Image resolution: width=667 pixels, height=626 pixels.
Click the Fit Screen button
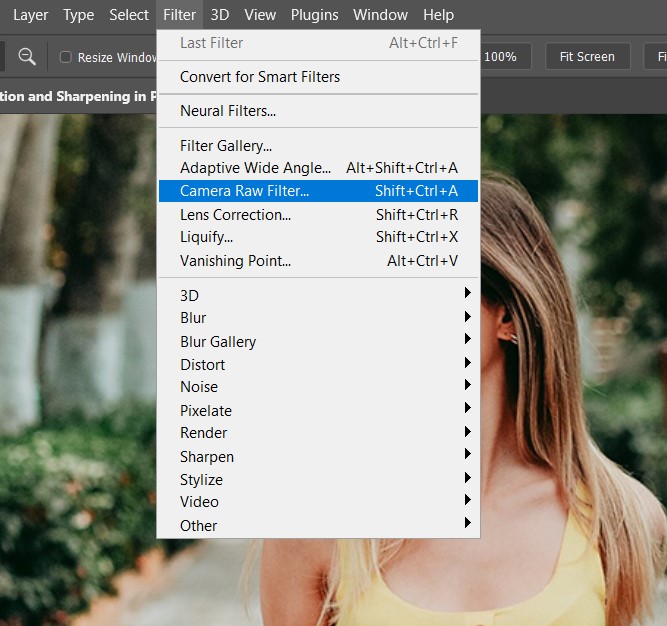587,57
